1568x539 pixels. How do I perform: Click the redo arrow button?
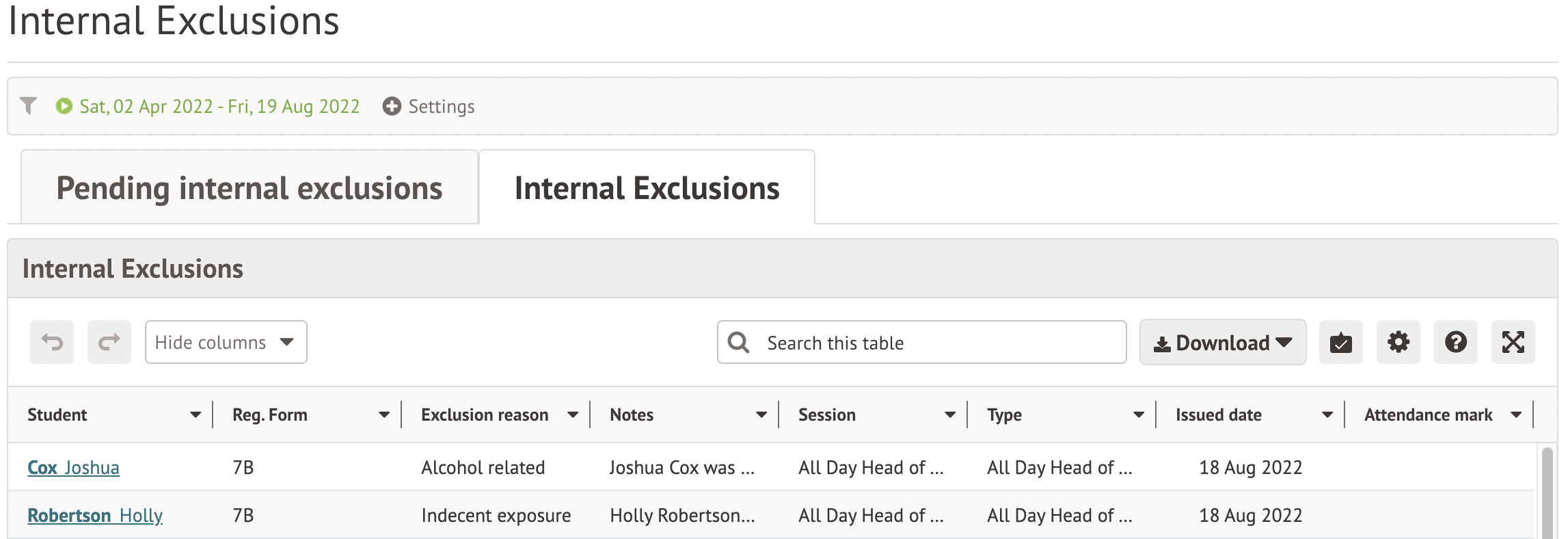coord(109,342)
